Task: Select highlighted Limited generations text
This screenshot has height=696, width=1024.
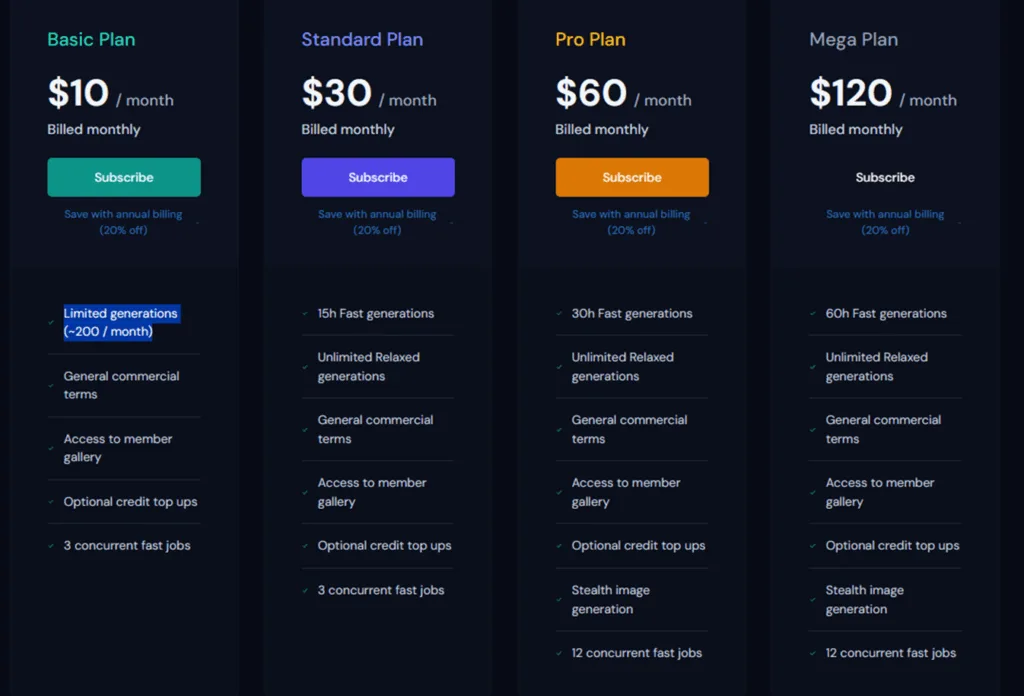Action: pyautogui.click(x=121, y=322)
